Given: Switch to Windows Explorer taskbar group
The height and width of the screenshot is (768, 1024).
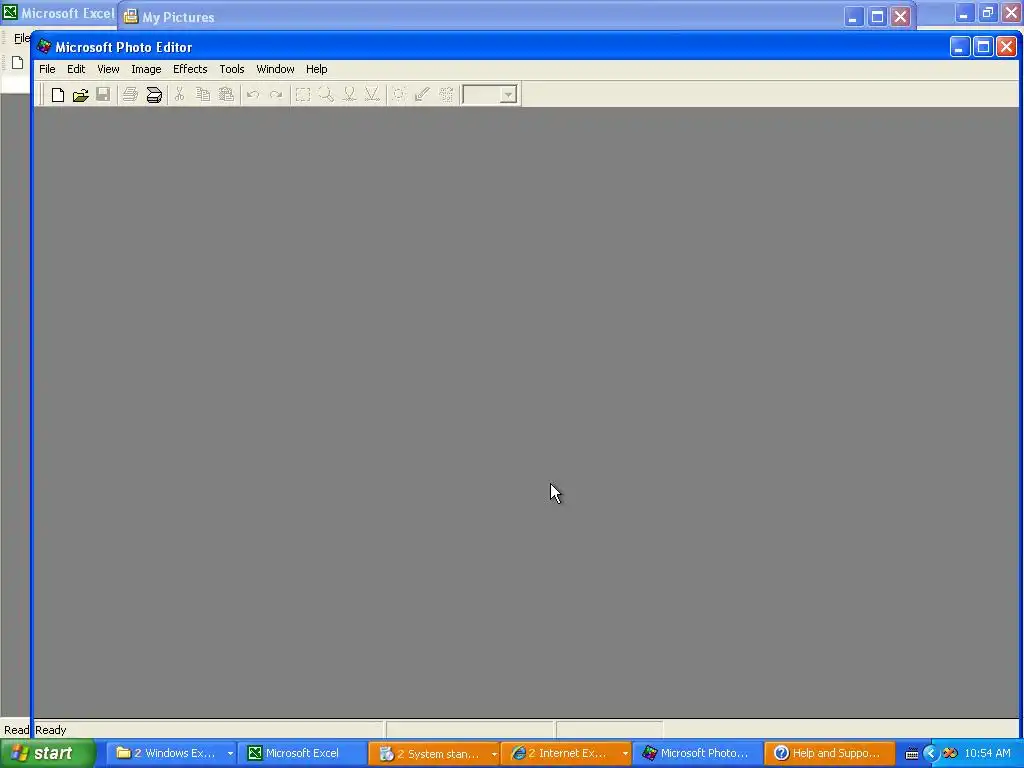Looking at the screenshot, I should pyautogui.click(x=170, y=754).
